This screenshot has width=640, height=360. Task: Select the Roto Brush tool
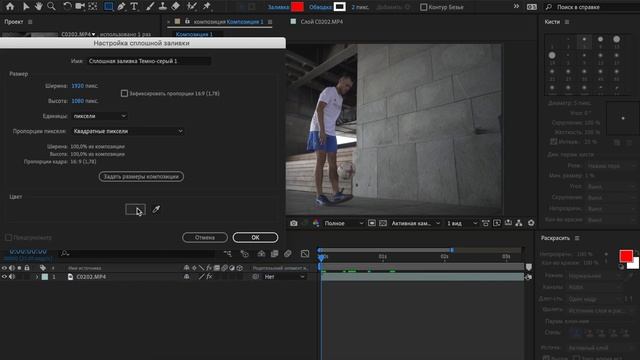(191, 6)
